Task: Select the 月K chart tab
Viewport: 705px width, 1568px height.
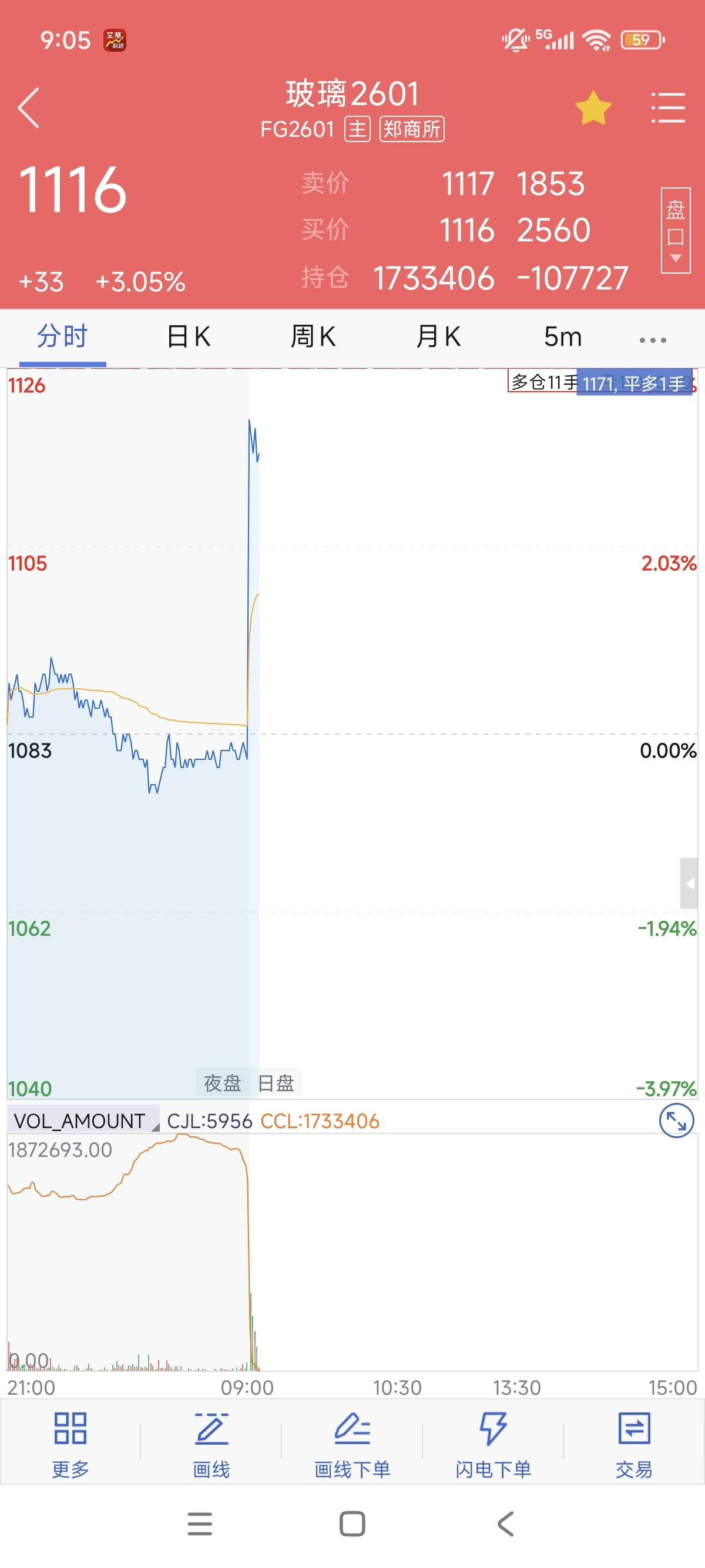Action: tap(438, 337)
